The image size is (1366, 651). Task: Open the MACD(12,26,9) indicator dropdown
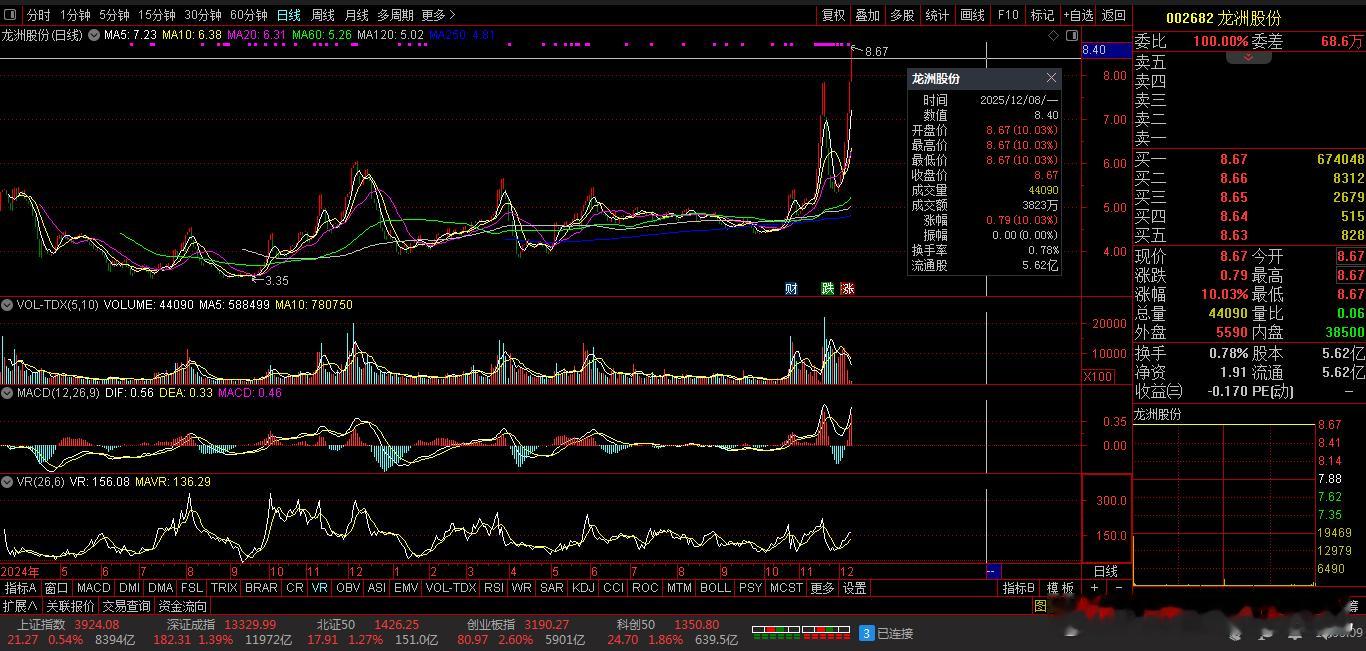coord(8,393)
